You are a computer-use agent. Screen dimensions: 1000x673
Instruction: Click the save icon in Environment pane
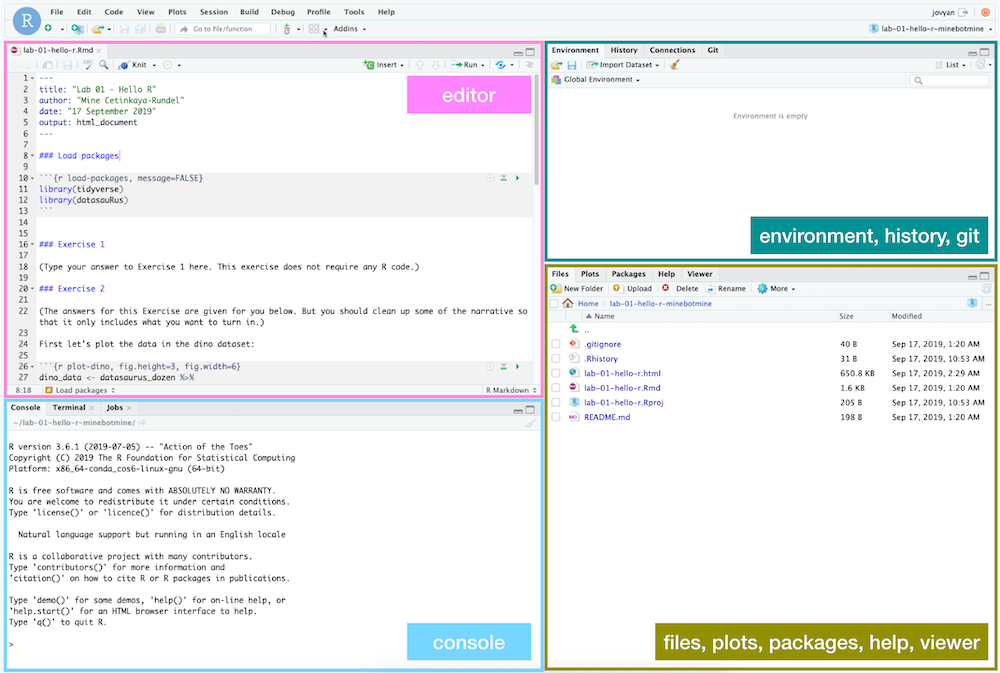tap(571, 65)
